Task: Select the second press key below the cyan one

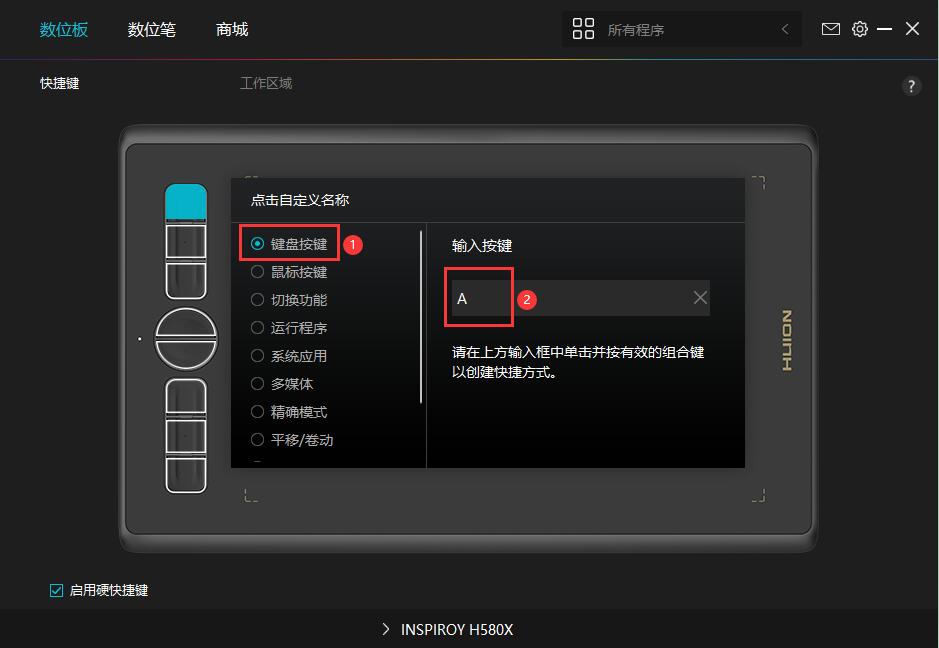Action: click(x=186, y=242)
